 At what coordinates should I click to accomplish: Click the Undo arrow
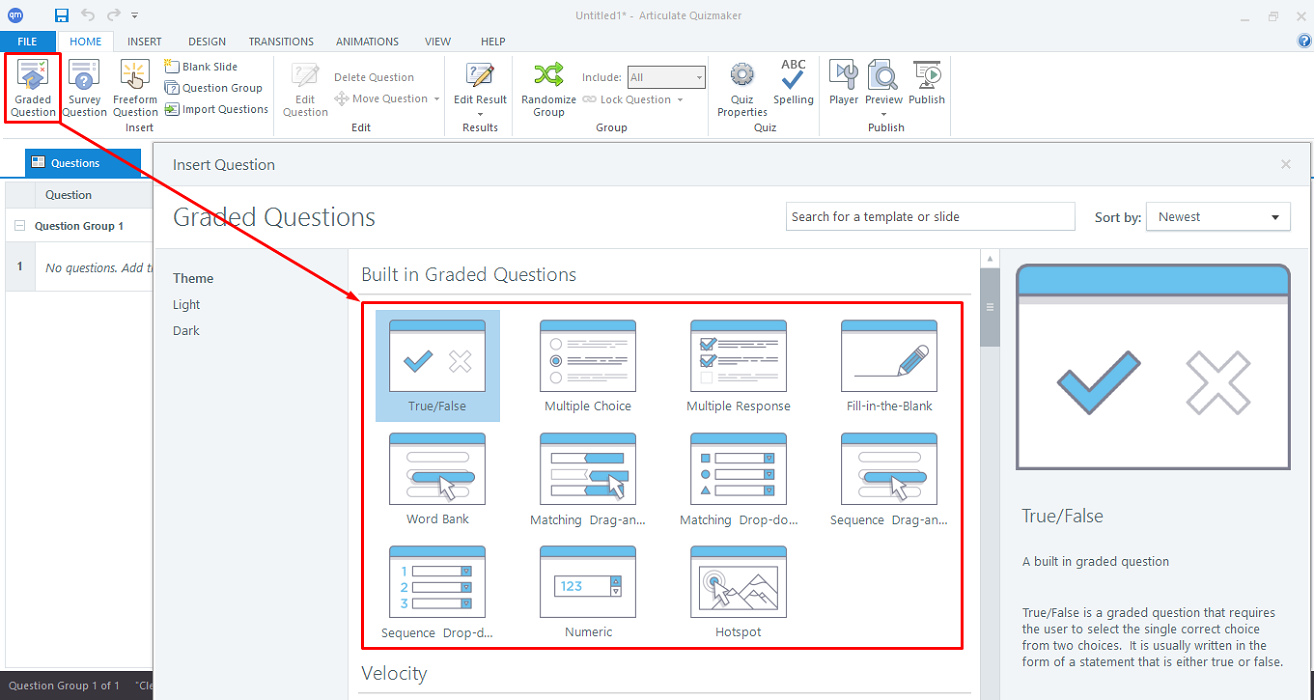(88, 15)
